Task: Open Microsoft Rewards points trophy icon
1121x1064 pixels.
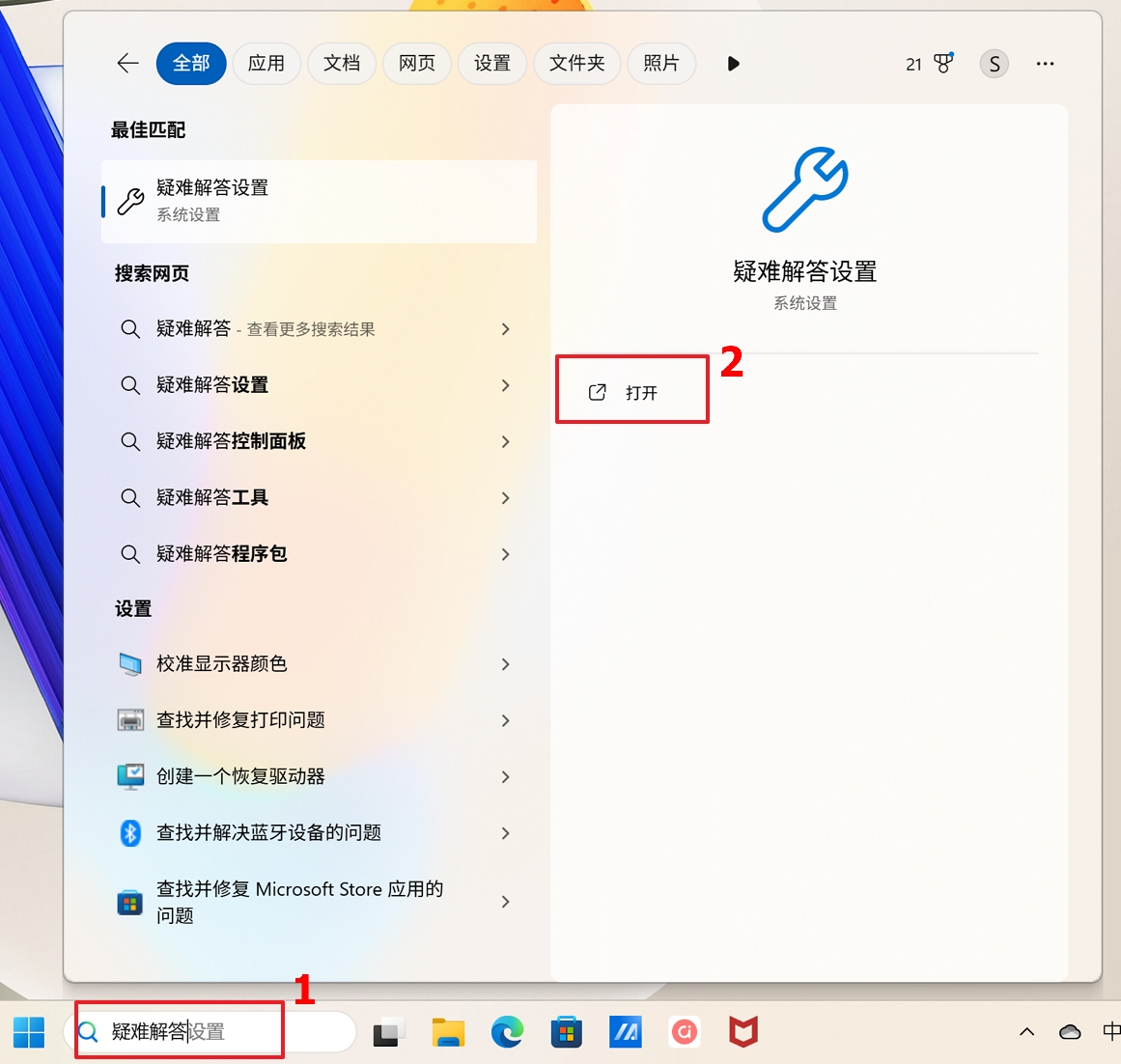Action: [x=942, y=64]
